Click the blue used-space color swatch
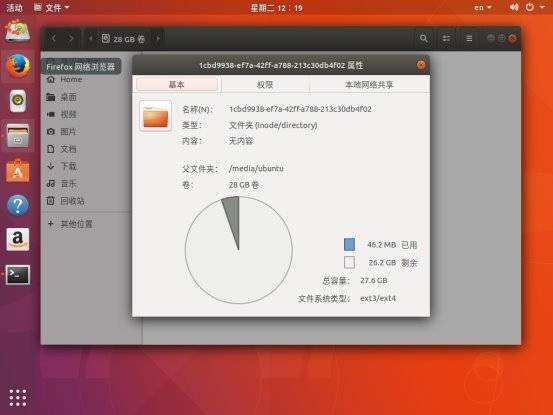Viewport: 553px width, 415px height. [x=349, y=244]
